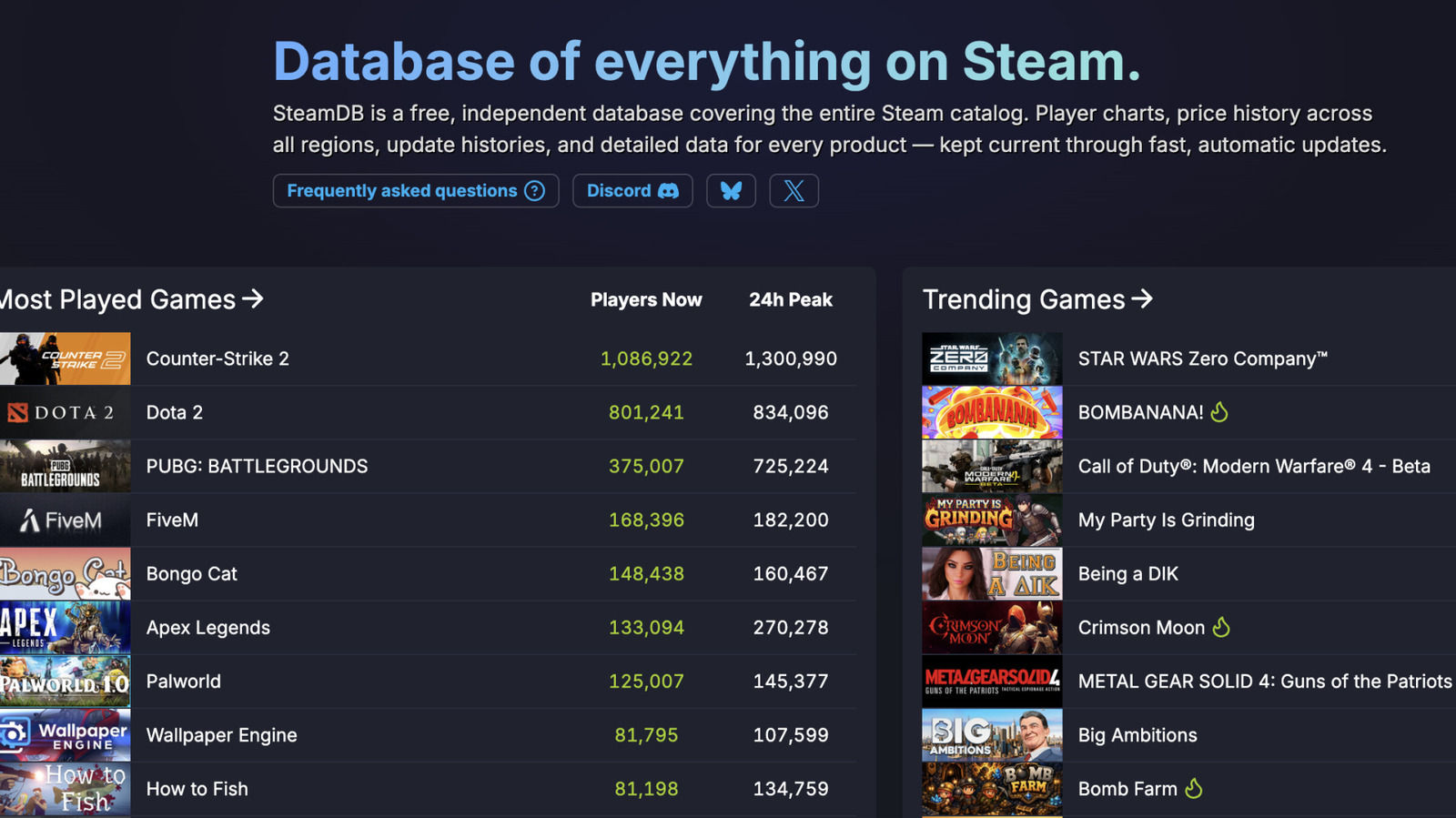The height and width of the screenshot is (818, 1456).
Task: Open the Bluesky butterfly icon link
Action: pyautogui.click(x=731, y=191)
